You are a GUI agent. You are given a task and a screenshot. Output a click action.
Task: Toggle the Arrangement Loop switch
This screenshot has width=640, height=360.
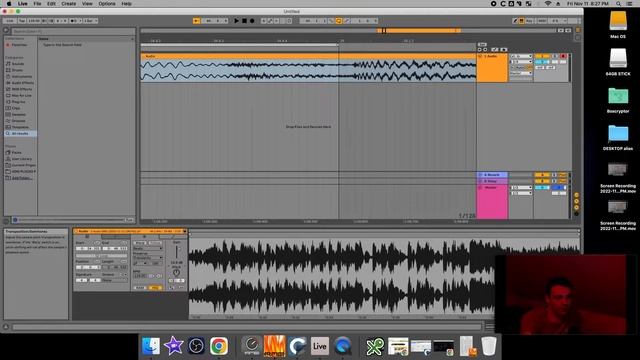(338, 21)
